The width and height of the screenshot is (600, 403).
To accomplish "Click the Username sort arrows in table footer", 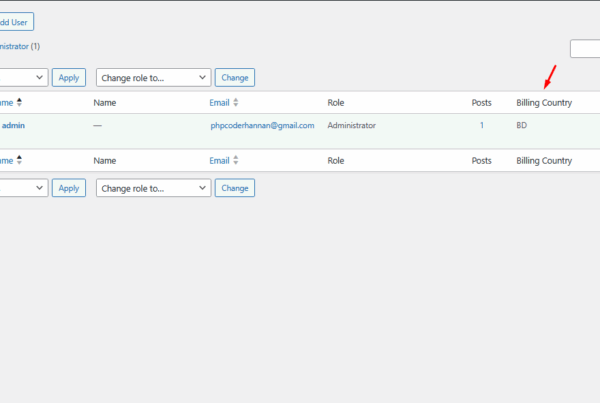I will tap(19, 160).
